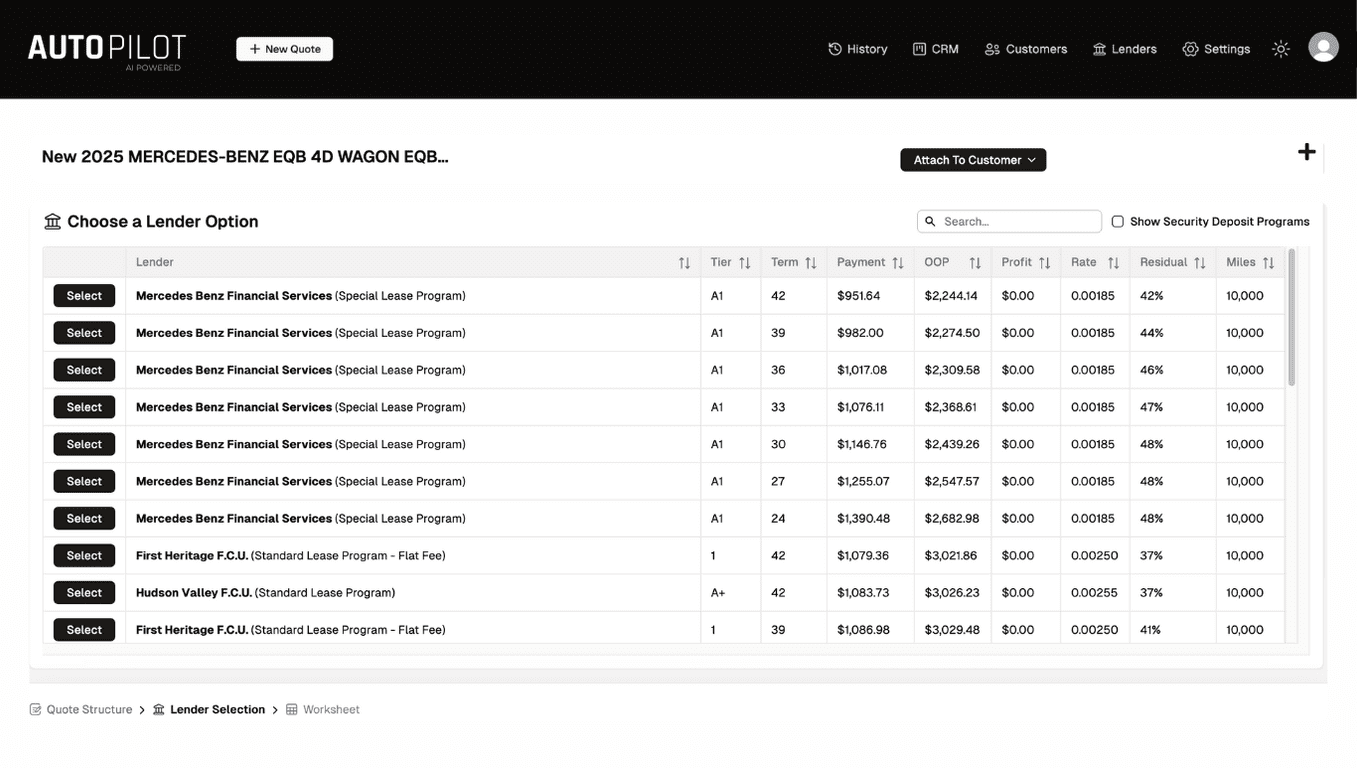
Task: Open the user avatar profile
Action: (x=1323, y=47)
